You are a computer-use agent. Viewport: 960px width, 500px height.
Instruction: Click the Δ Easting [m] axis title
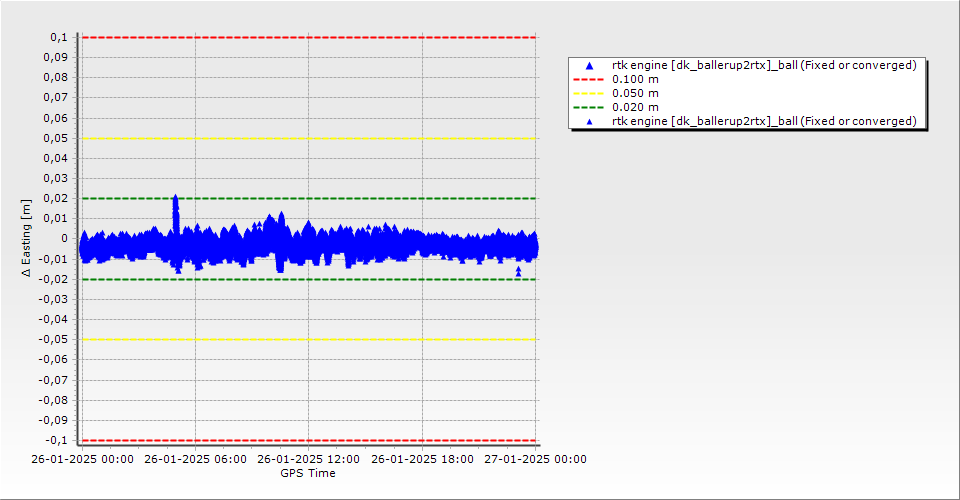[26, 238]
